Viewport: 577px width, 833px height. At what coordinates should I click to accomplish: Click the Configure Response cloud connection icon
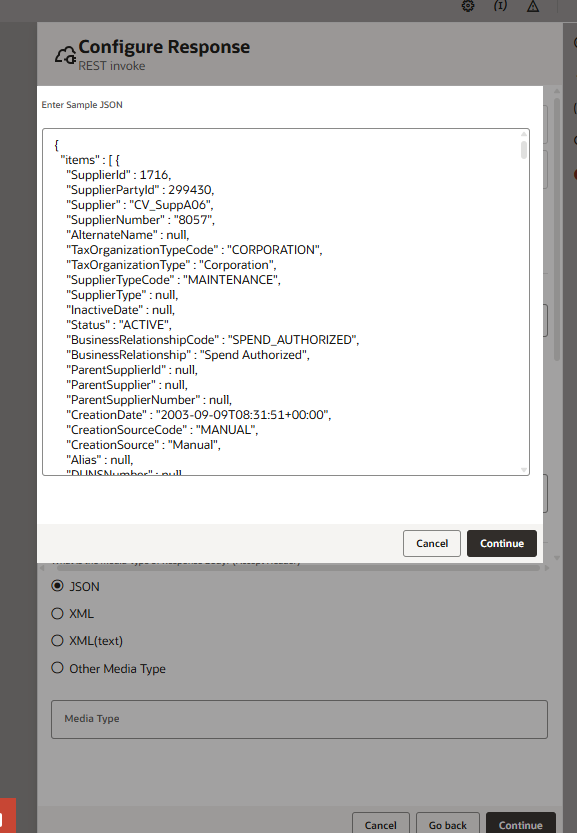pyautogui.click(x=65, y=55)
